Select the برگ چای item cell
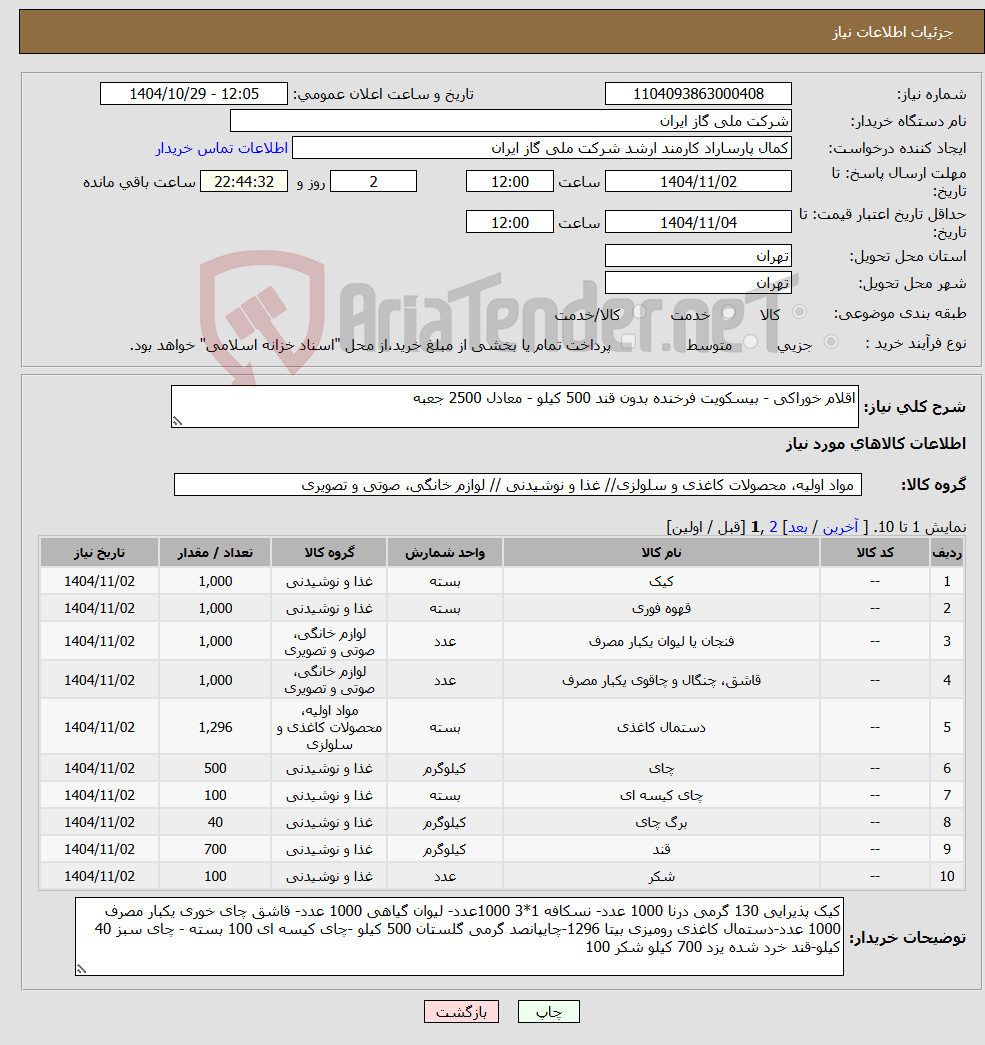 [x=661, y=822]
